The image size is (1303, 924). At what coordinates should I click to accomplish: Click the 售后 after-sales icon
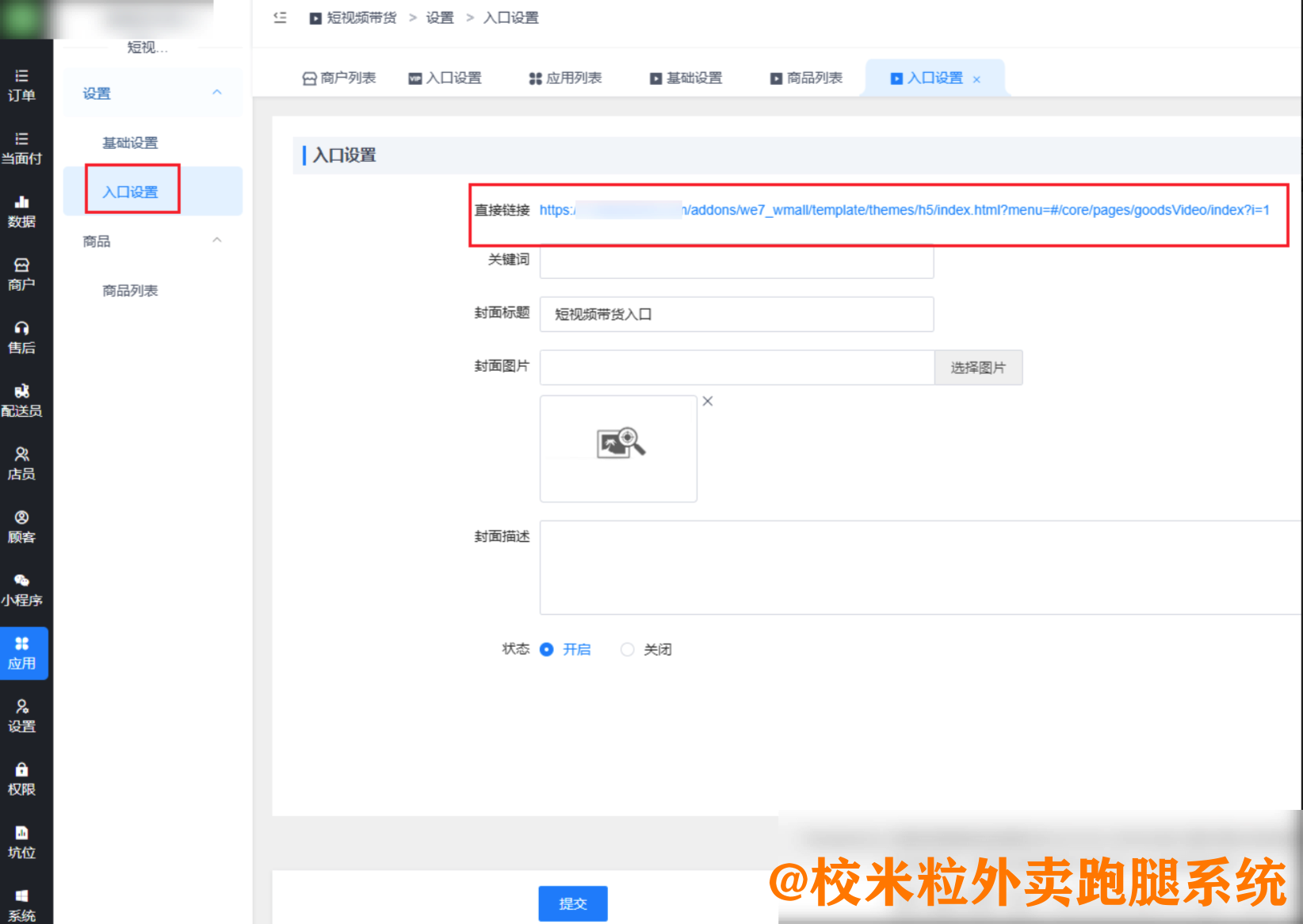point(23,337)
